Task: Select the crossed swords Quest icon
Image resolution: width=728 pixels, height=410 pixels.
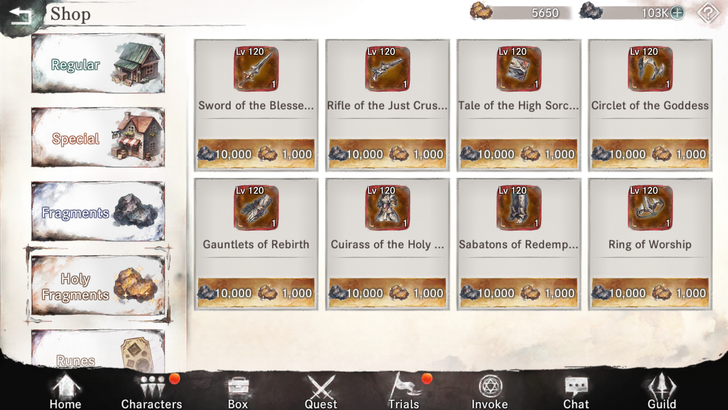Action: pos(321,391)
